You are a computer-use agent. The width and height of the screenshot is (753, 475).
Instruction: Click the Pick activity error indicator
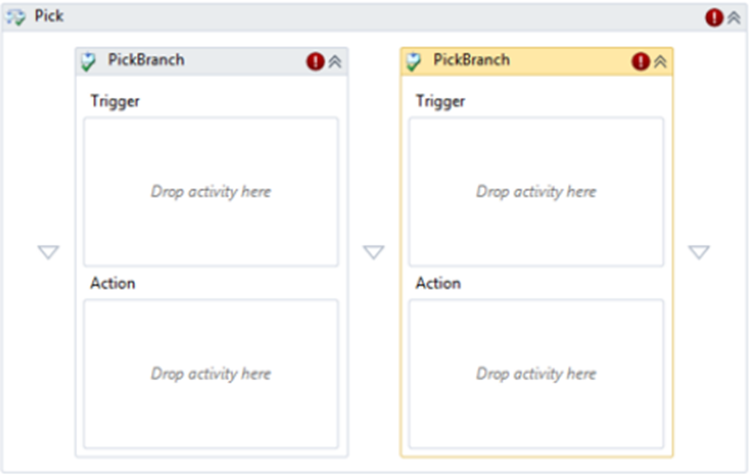714,18
